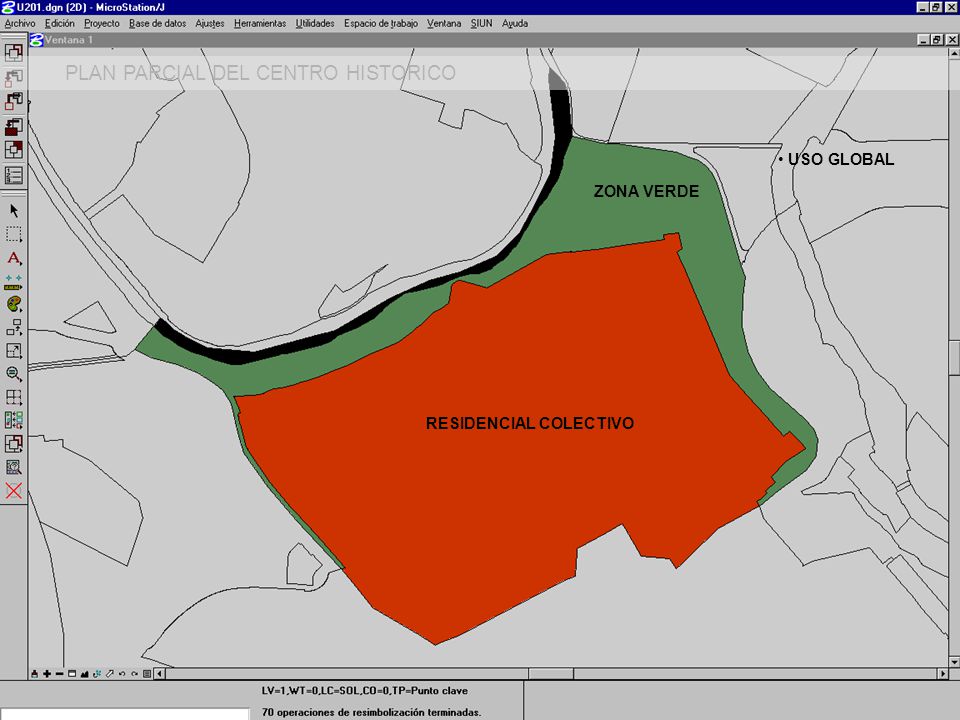Screen dimensions: 960x720
Task: Click the Update View icon in view controls
Action: (34, 673)
